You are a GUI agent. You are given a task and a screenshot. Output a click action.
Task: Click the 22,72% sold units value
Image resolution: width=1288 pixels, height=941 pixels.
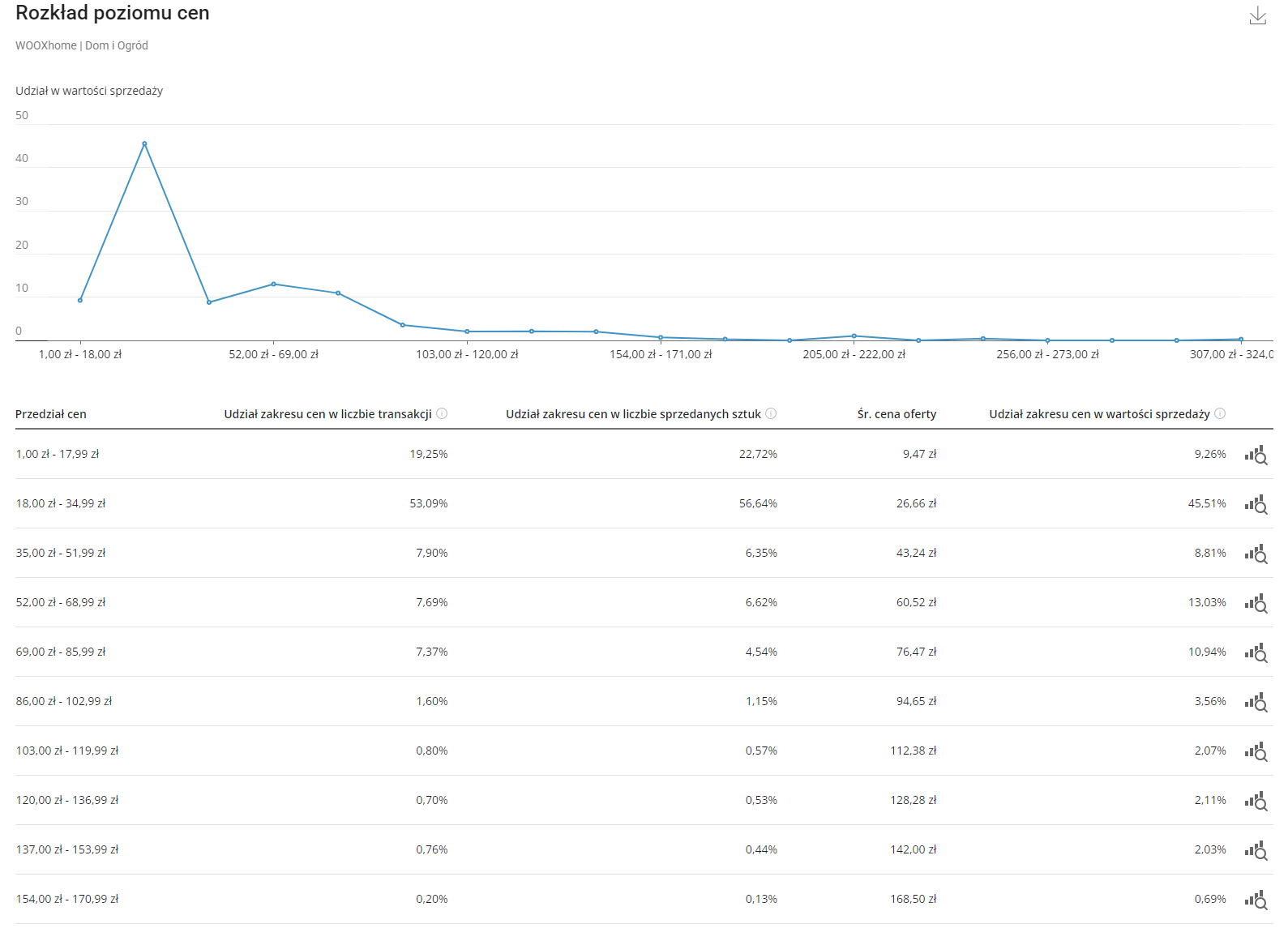point(758,454)
